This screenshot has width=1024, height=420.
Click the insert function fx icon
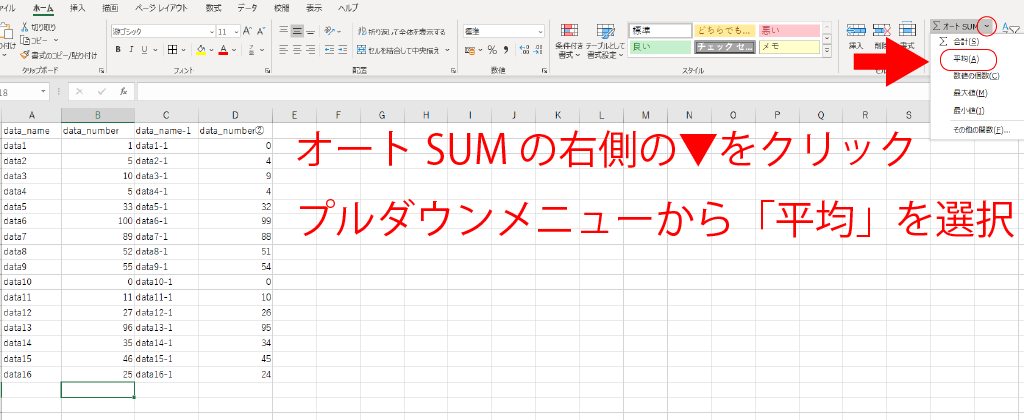(x=122, y=91)
